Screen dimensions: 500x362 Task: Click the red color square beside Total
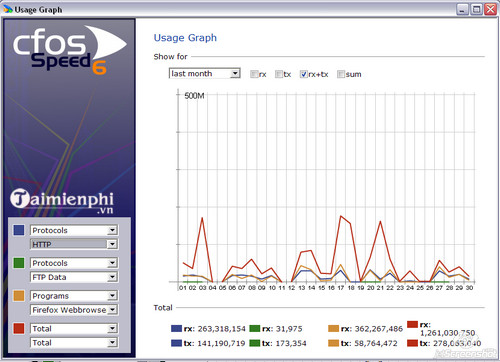pos(19,328)
